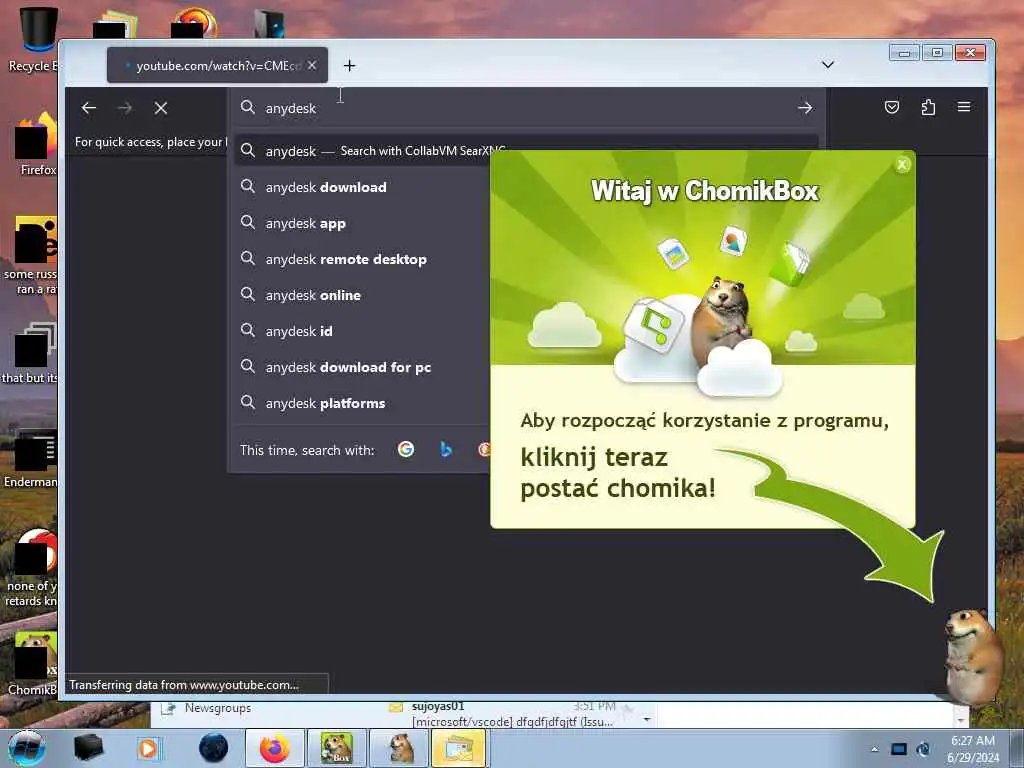
Task: Stop page loading with the X button
Action: click(161, 108)
